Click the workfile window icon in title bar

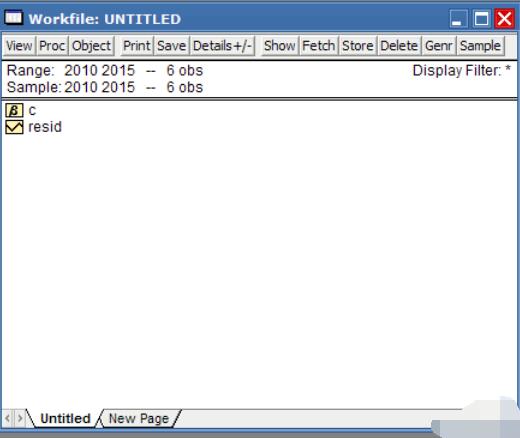14,18
